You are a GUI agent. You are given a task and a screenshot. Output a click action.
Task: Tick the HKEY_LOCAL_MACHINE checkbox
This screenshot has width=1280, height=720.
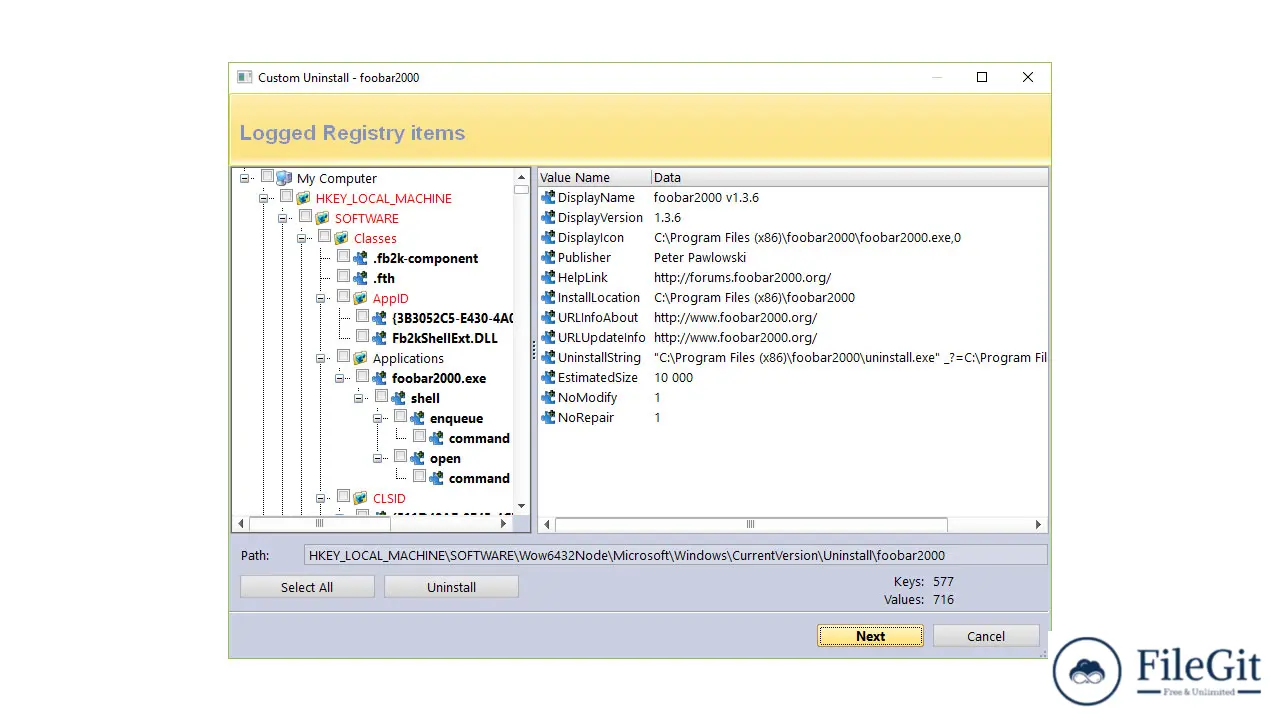286,196
